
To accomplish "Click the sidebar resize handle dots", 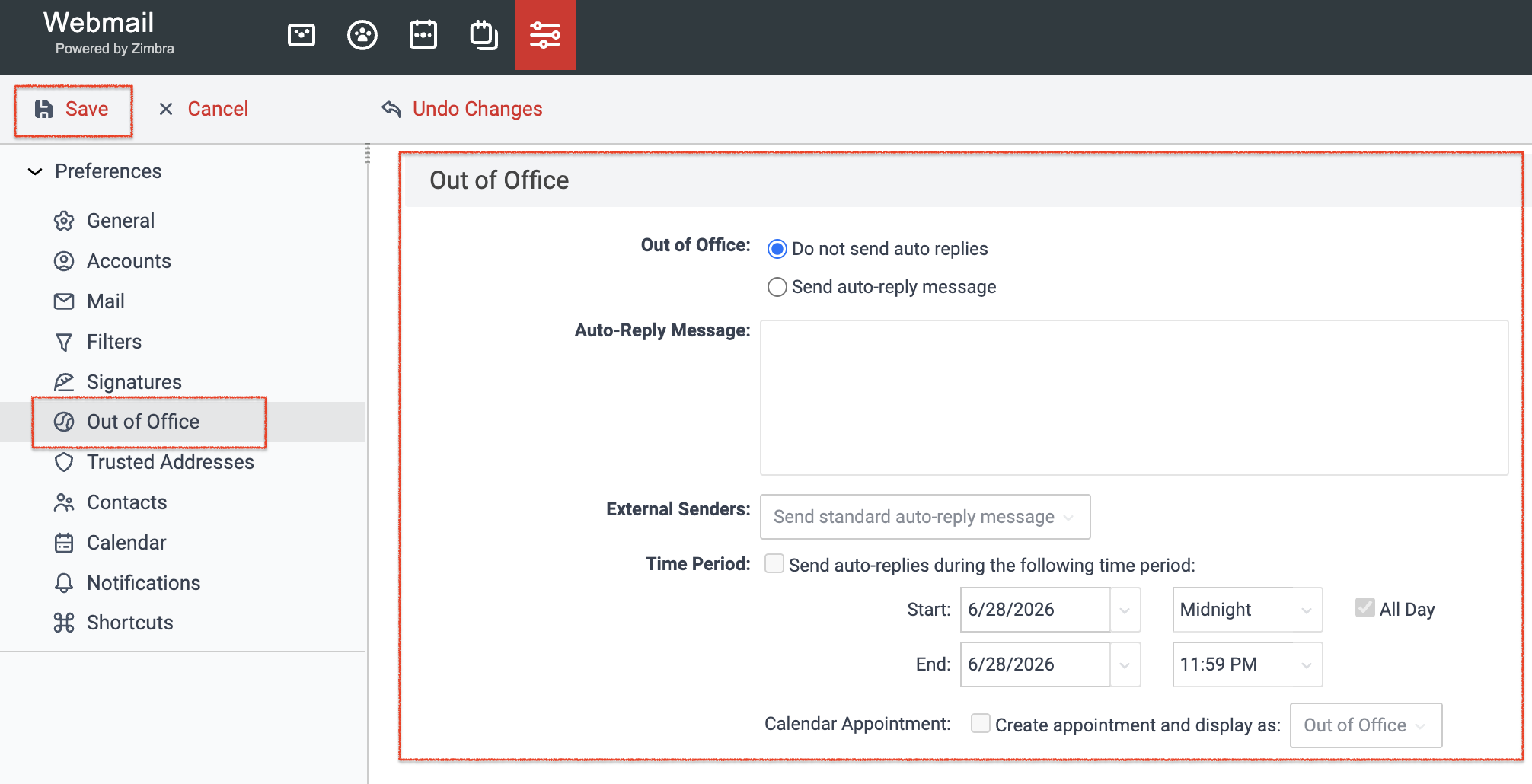I will [x=368, y=153].
